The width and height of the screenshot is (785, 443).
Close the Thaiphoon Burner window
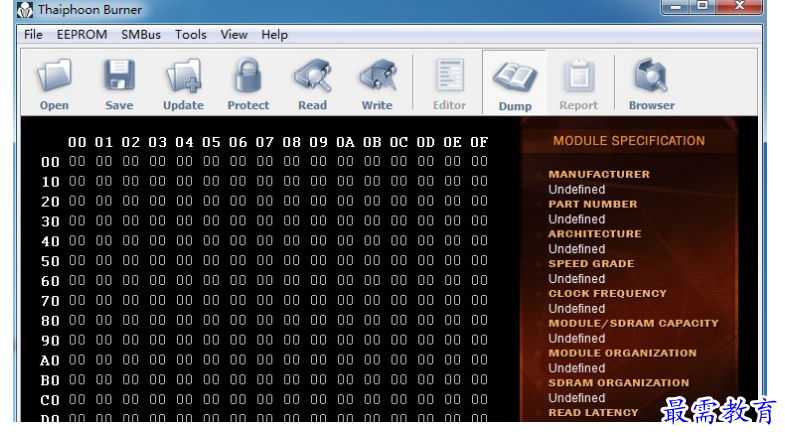(x=739, y=7)
